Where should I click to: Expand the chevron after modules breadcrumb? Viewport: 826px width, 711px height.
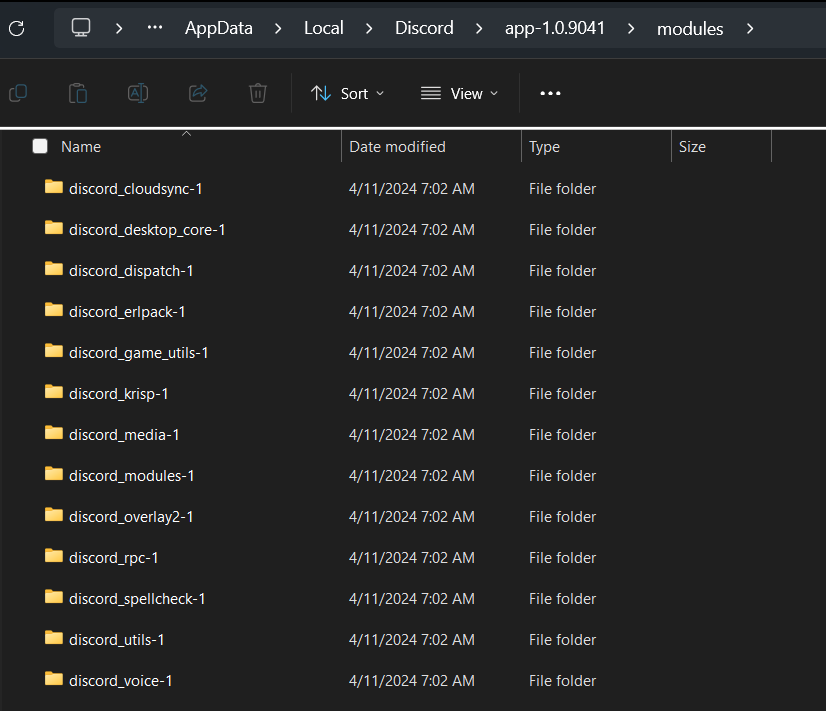[x=750, y=28]
